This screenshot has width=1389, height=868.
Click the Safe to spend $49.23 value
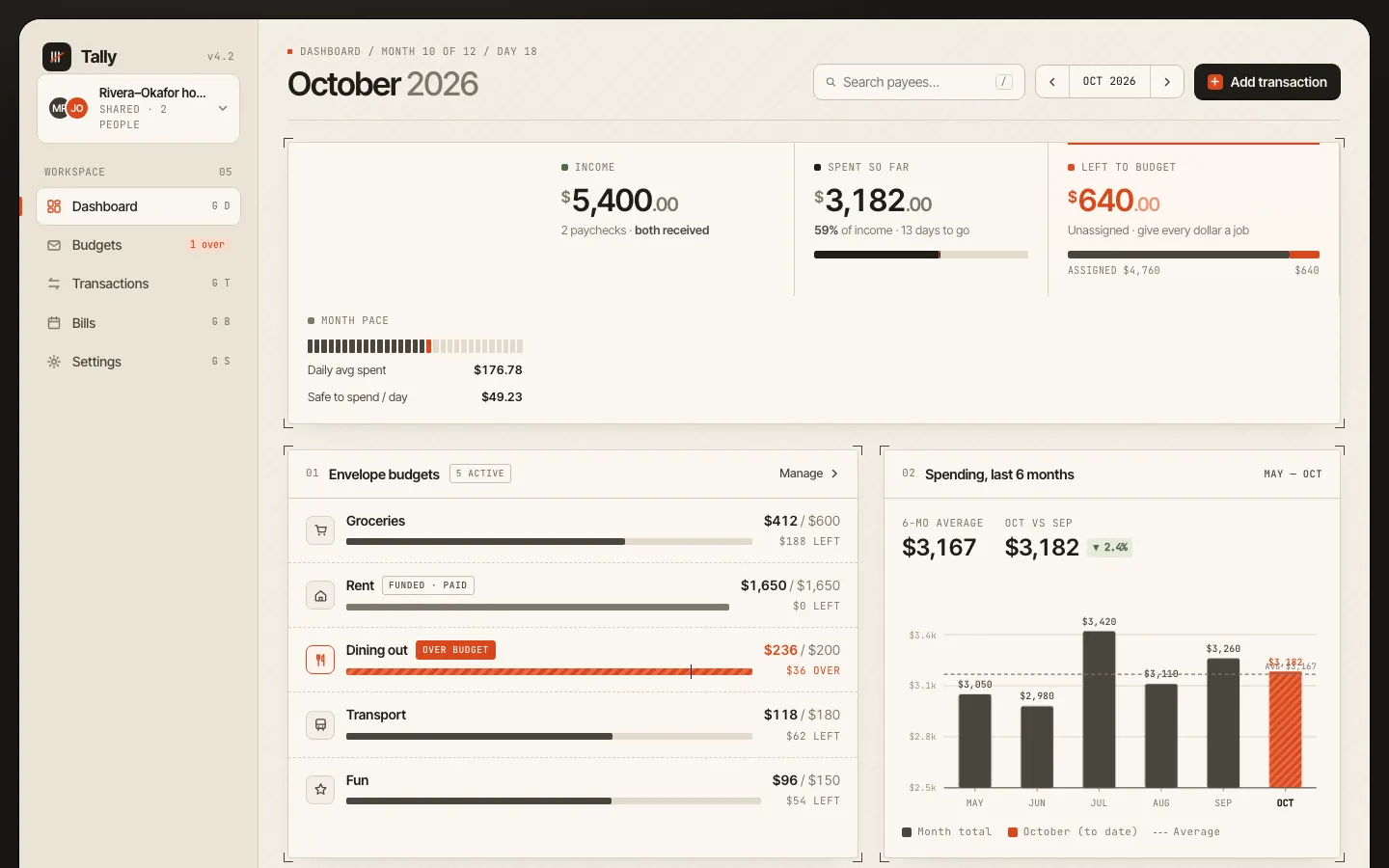tap(502, 397)
